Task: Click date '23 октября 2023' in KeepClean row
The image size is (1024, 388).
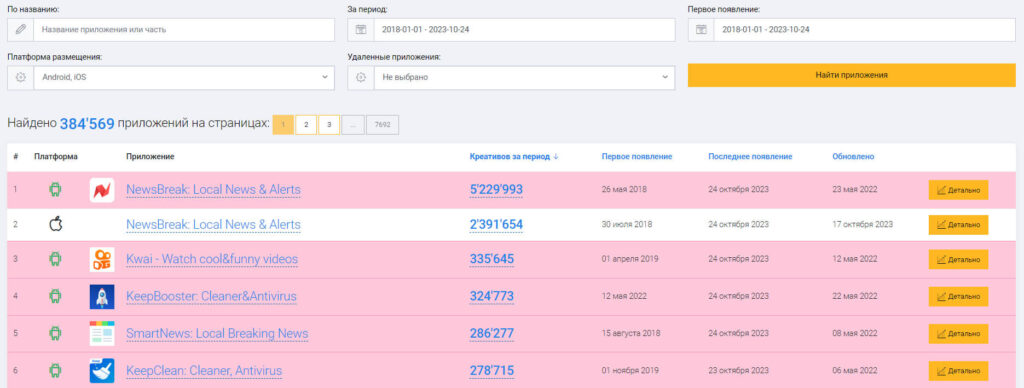Action: pos(739,370)
